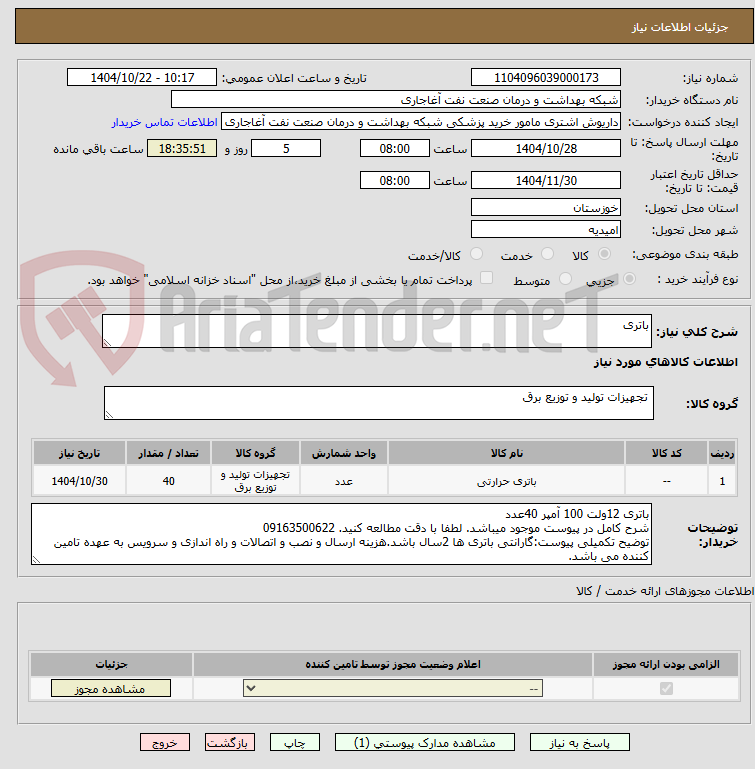Image resolution: width=755 pixels, height=769 pixels.
Task: Click the price validity date 1404/11/30
Action: pos(546,180)
